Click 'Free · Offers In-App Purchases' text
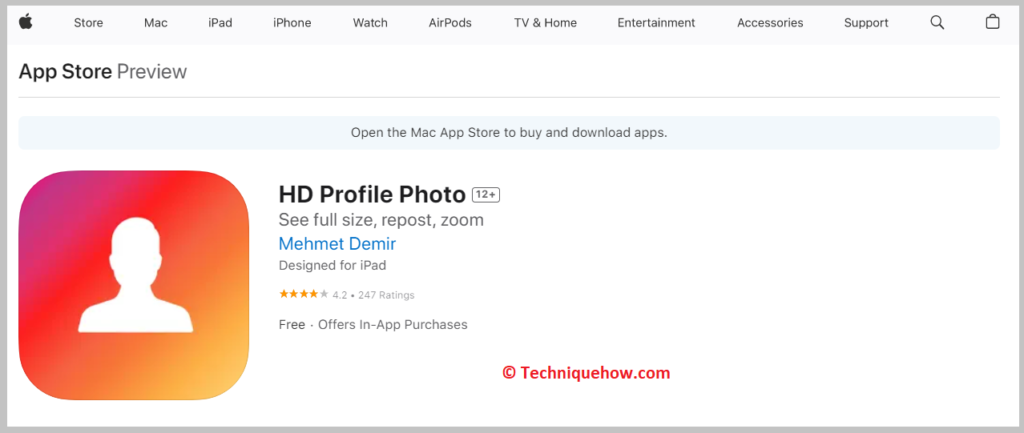This screenshot has width=1024, height=433. 373,324
